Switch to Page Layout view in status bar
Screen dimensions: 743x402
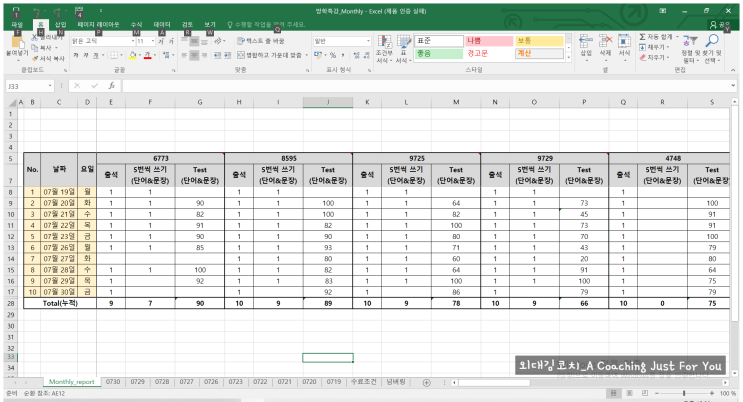(629, 393)
